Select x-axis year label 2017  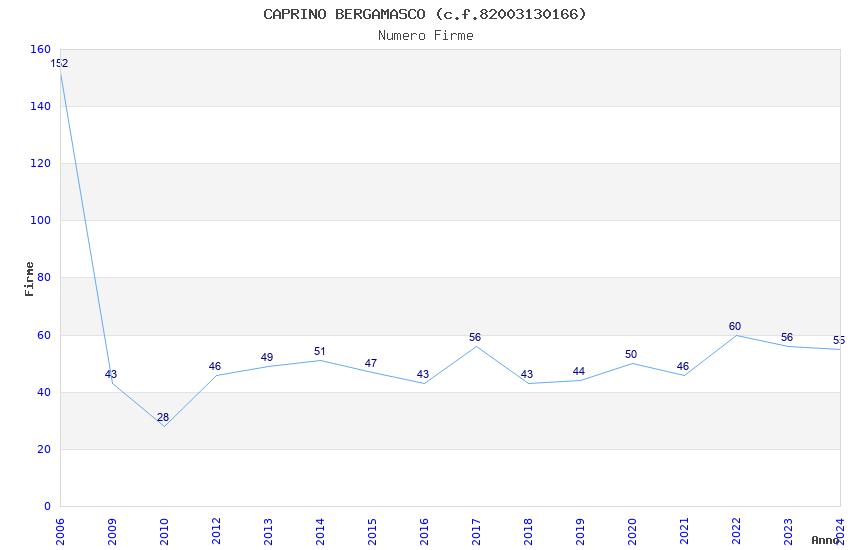point(476,532)
